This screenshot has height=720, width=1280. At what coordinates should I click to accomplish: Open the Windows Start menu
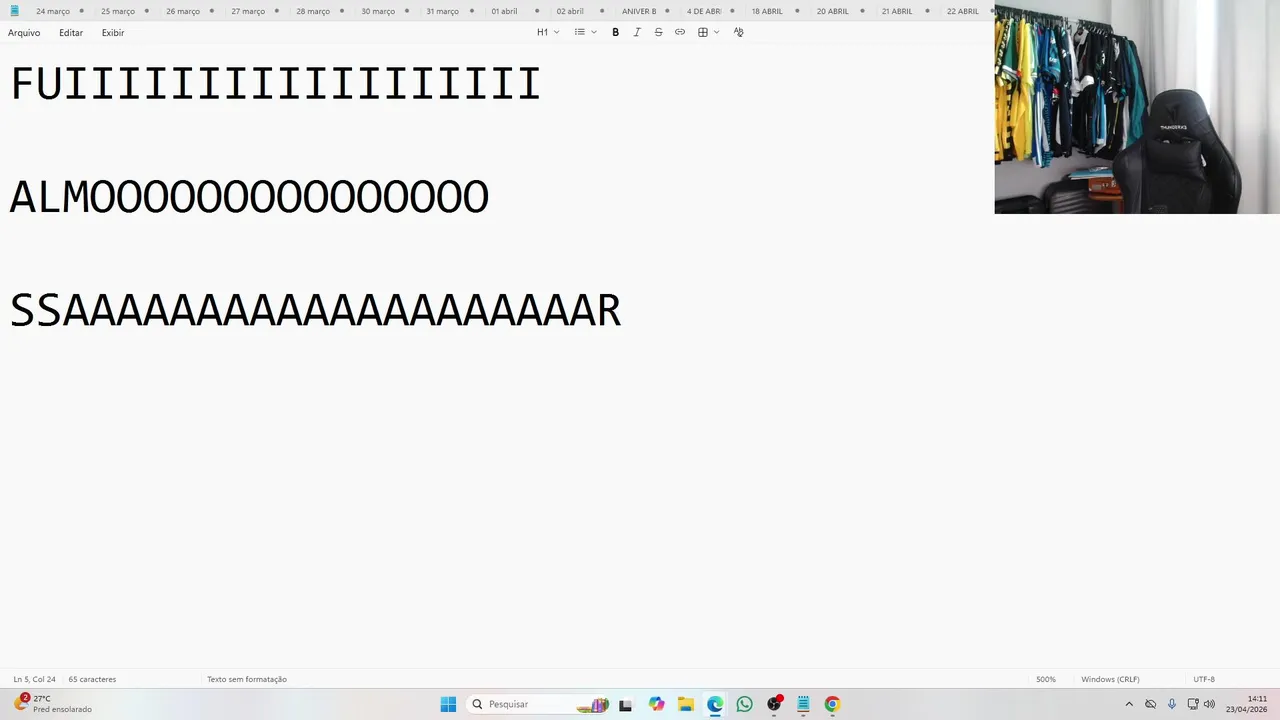(x=448, y=704)
